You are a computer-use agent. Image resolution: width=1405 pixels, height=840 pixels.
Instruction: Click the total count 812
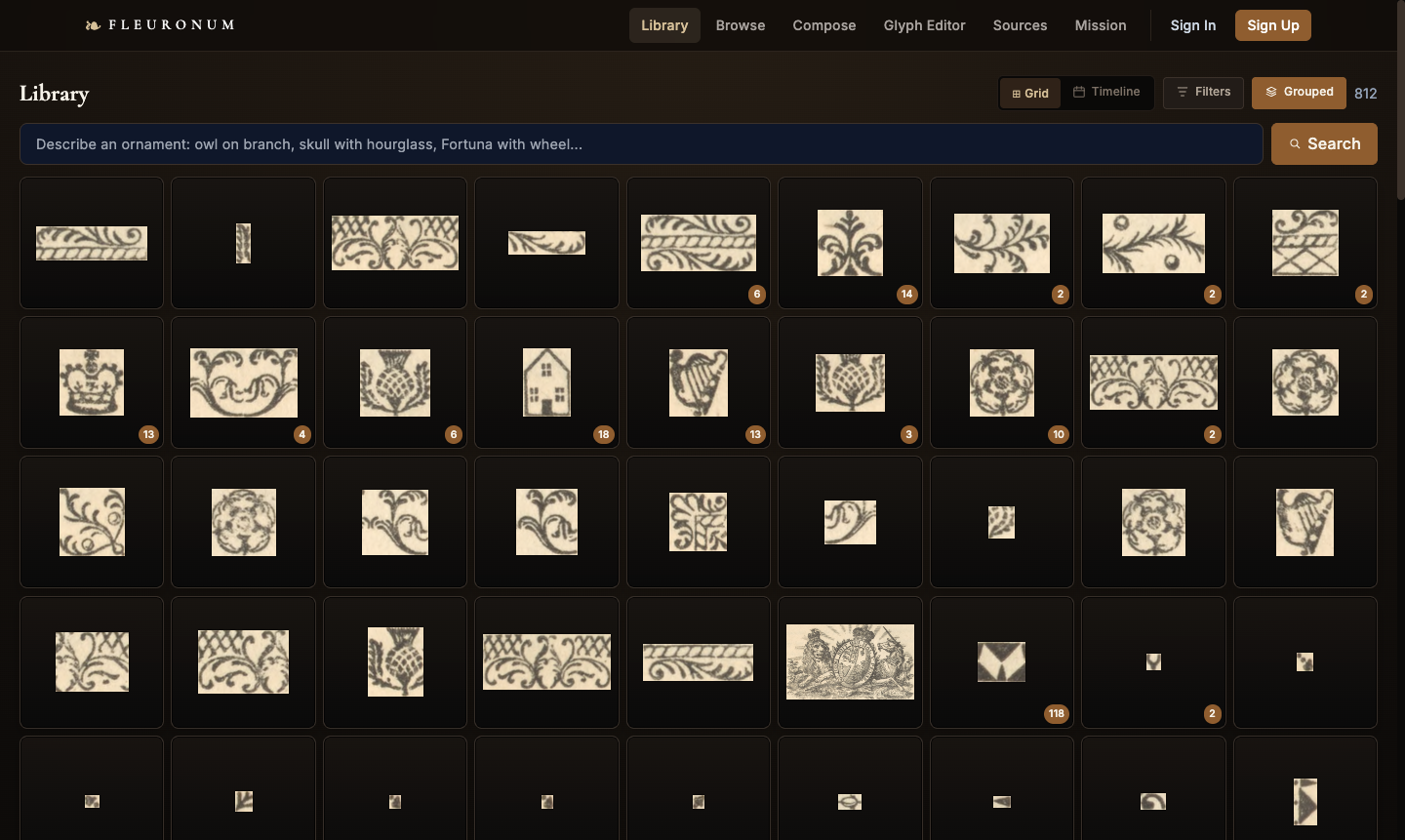click(1366, 94)
